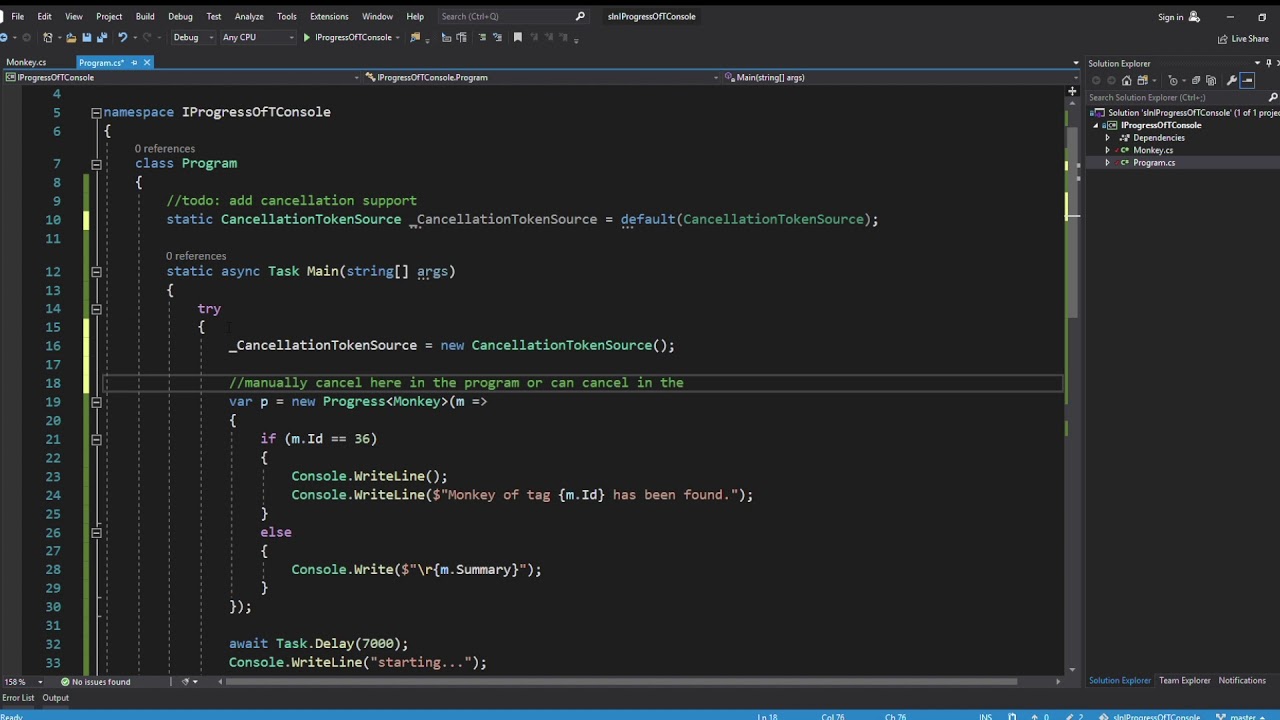1280x720 pixels.
Task: Open the Debug menu
Action: (180, 16)
